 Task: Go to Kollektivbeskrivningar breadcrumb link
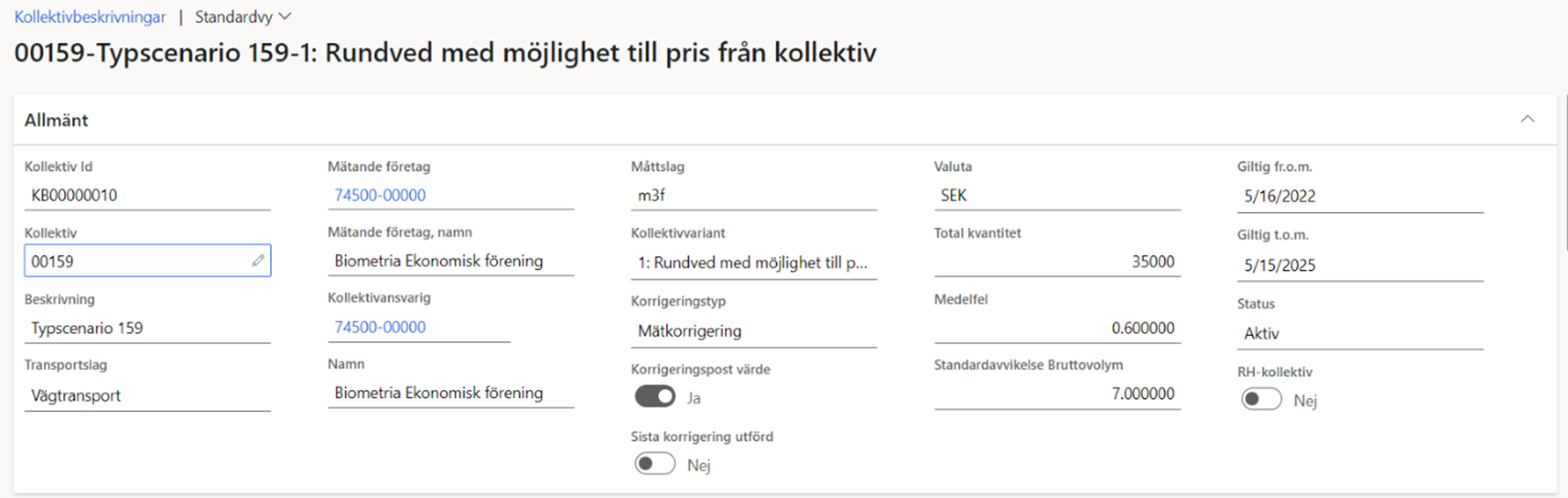pos(90,17)
